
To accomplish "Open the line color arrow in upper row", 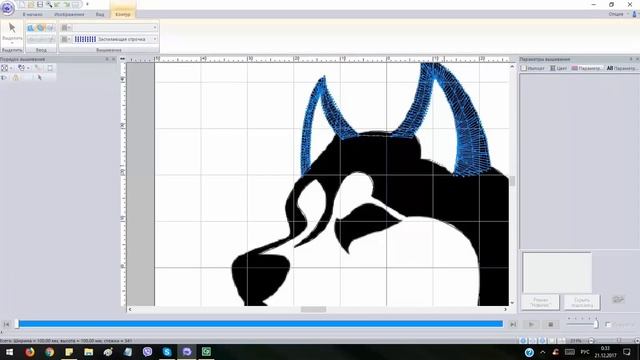I will (x=70, y=27).
